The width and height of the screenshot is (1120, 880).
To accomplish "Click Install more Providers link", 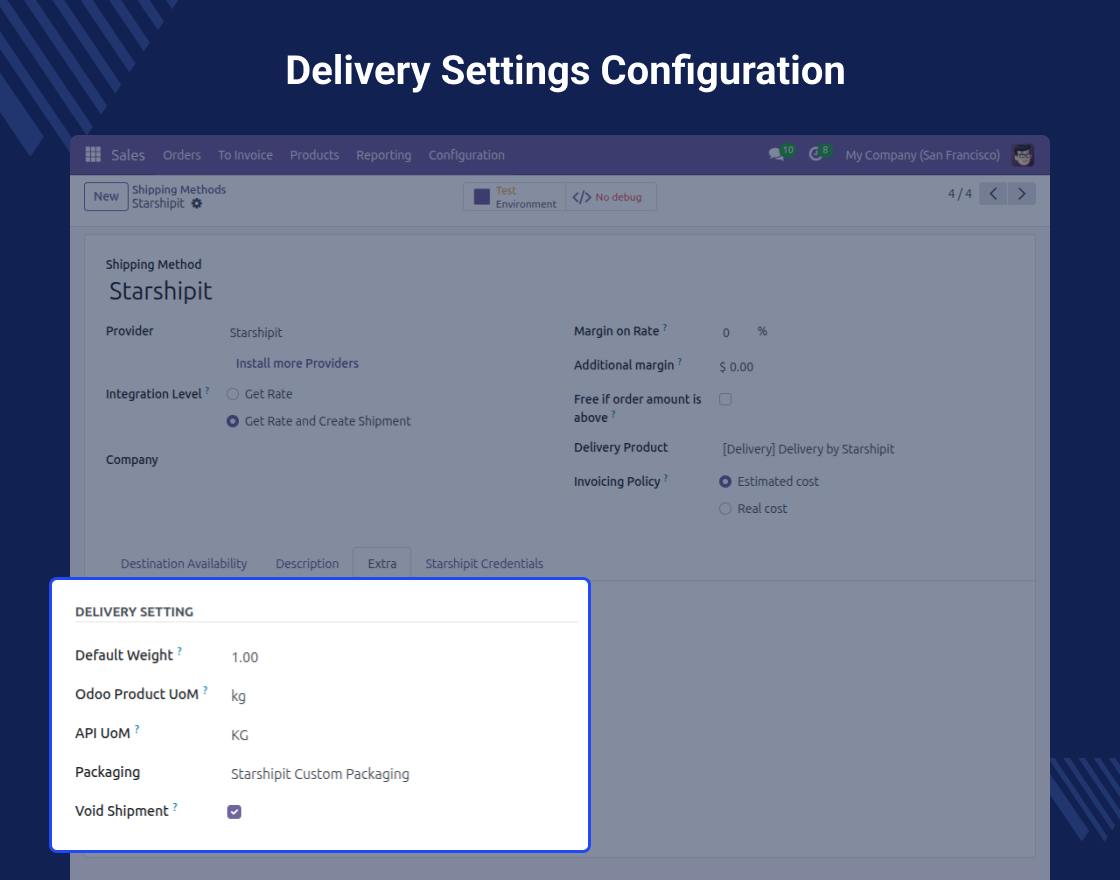I will (297, 364).
